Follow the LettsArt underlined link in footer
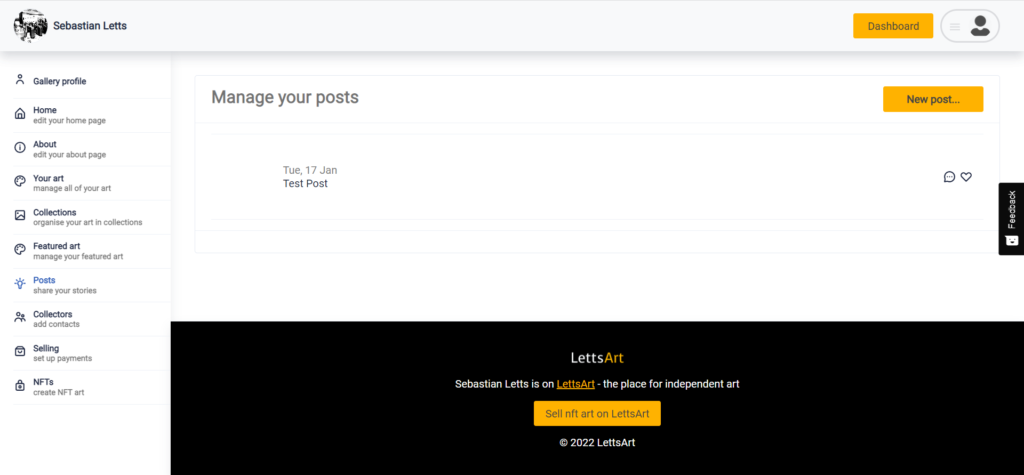Screen dimensions: 1024x475 coord(575,384)
